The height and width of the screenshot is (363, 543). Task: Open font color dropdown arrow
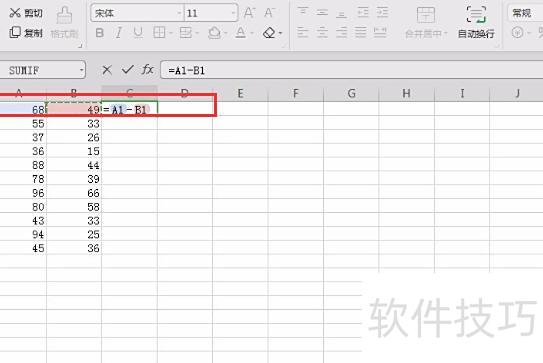252,33
